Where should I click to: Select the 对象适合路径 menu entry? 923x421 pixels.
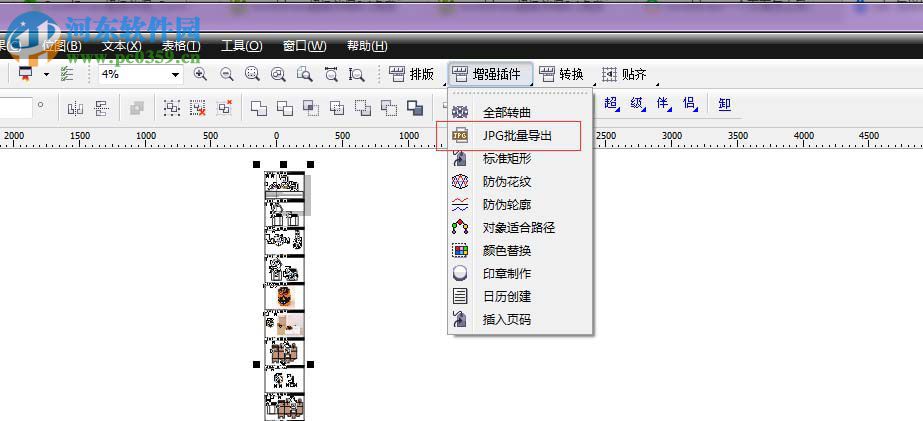520,228
